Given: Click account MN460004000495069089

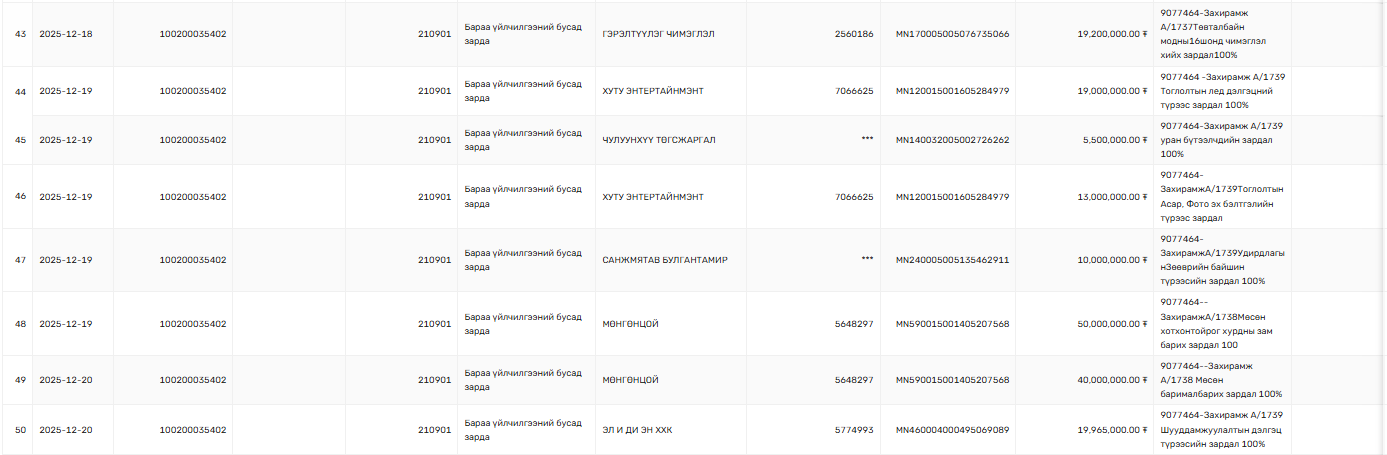Looking at the screenshot, I should pyautogui.click(x=952, y=430).
